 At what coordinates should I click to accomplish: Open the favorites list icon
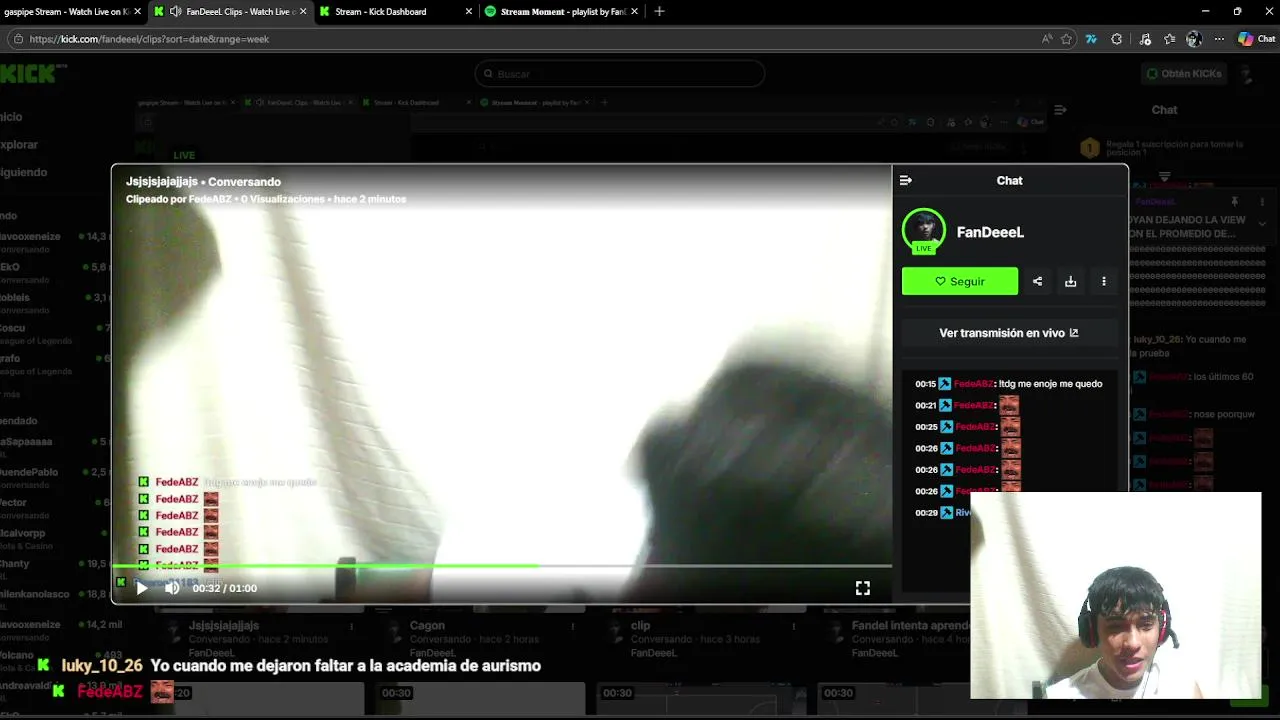coord(1169,39)
